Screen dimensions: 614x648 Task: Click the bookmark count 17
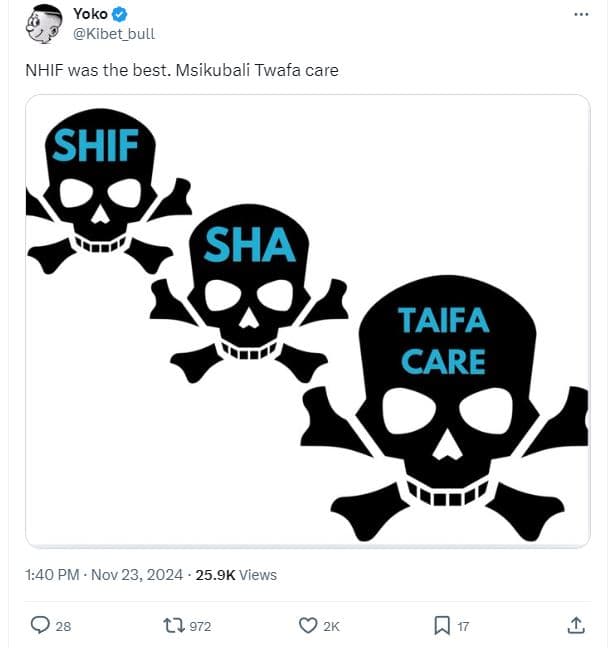click(x=463, y=626)
